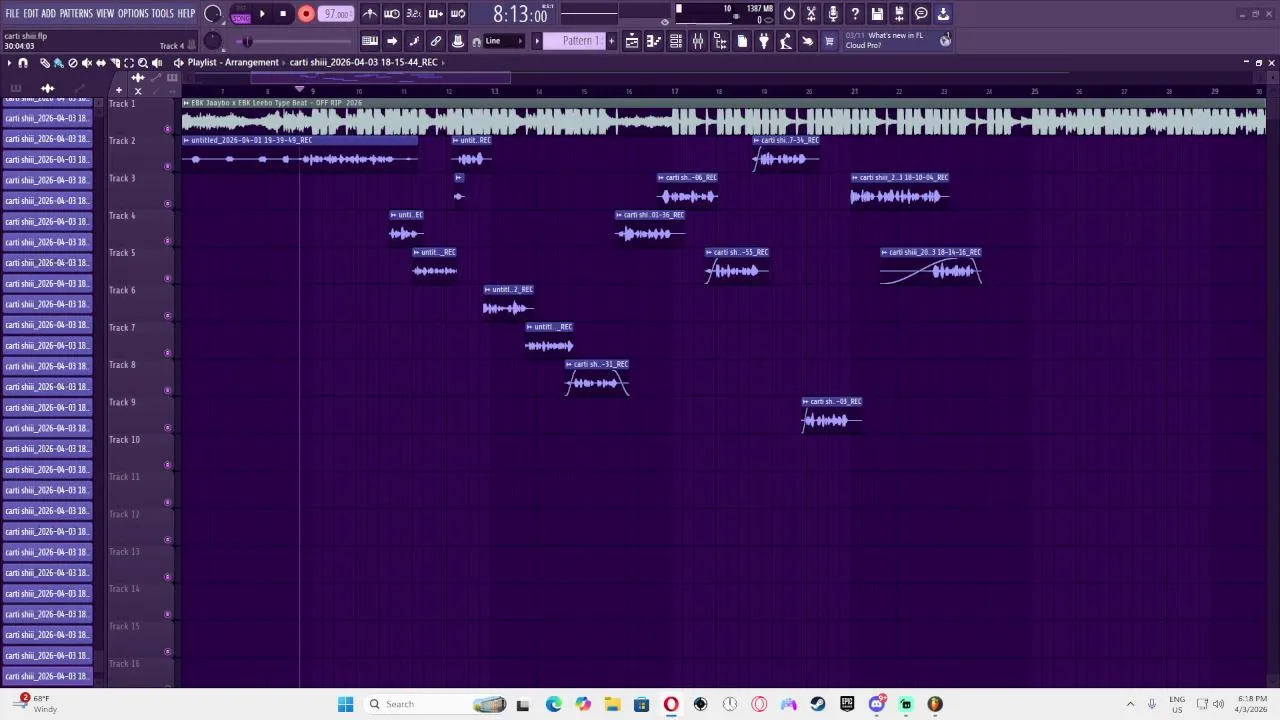Toggle auto-scroll arrow icon

[x=392, y=41]
